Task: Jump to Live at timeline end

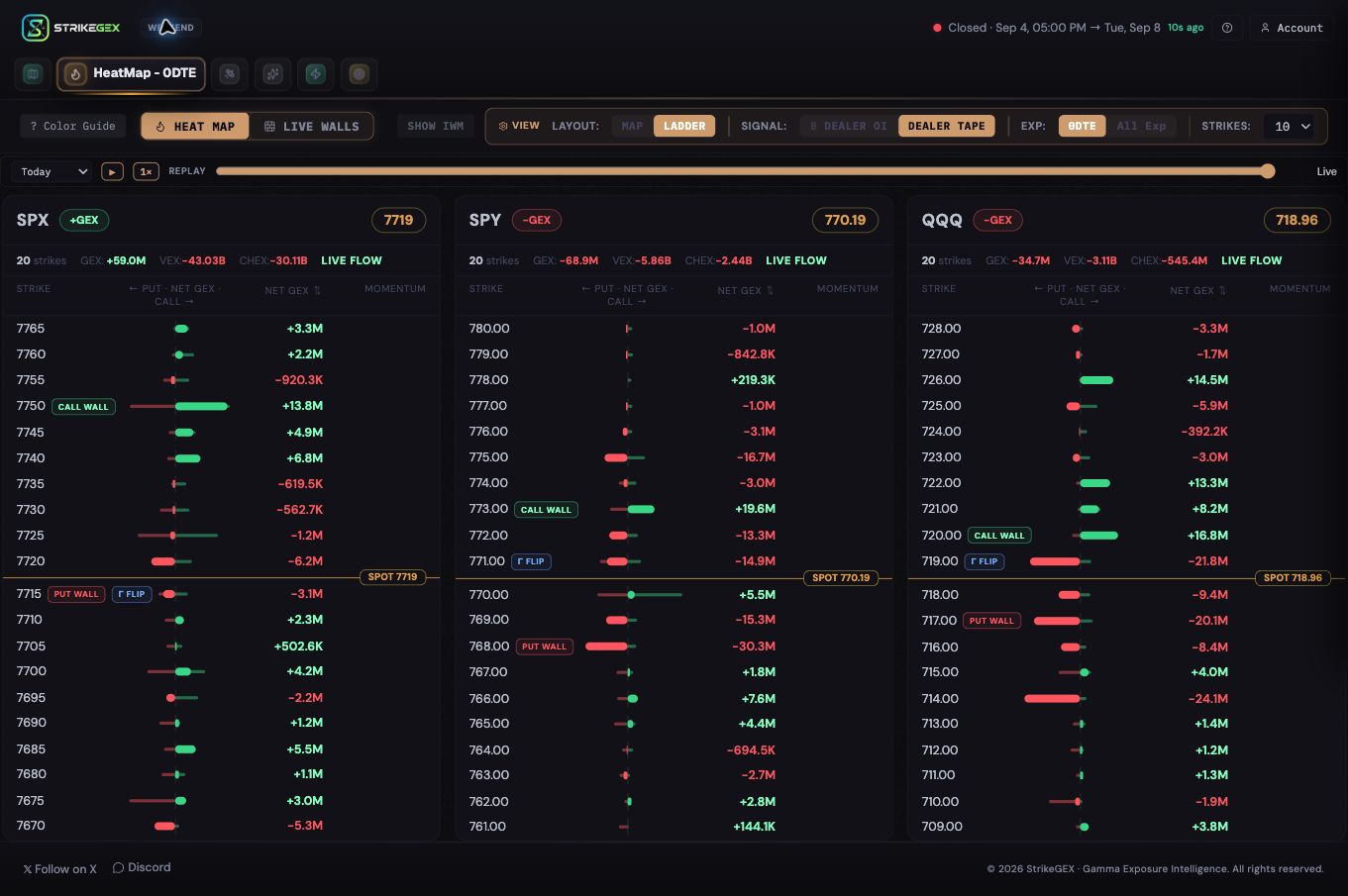Action: pos(1326,171)
